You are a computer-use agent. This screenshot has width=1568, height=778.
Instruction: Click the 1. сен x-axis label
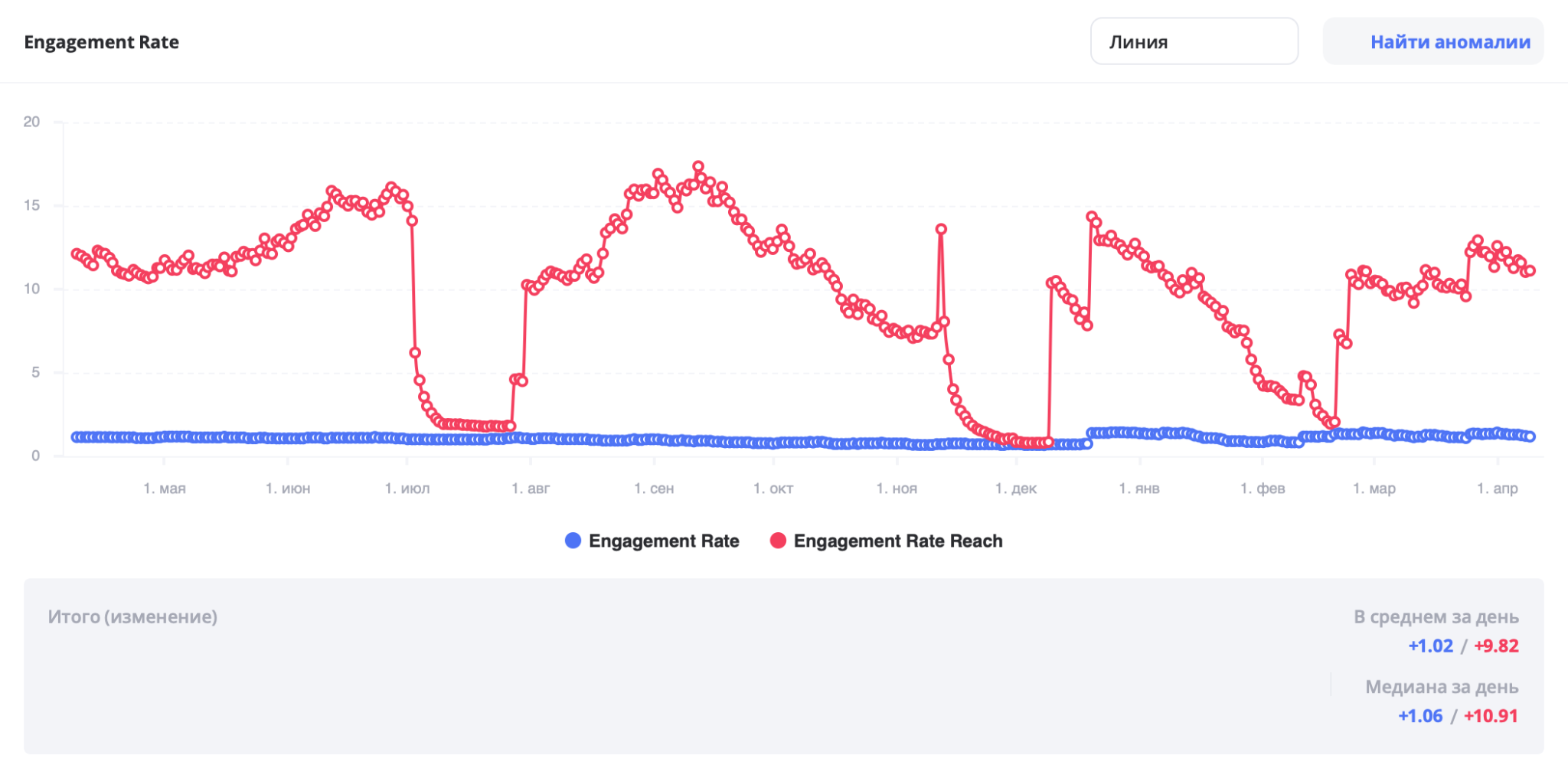point(654,489)
